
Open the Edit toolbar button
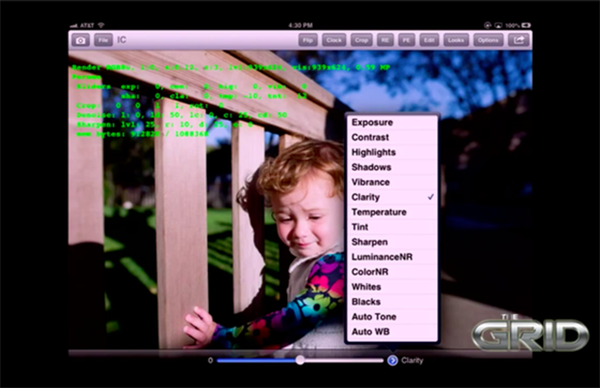tap(429, 40)
